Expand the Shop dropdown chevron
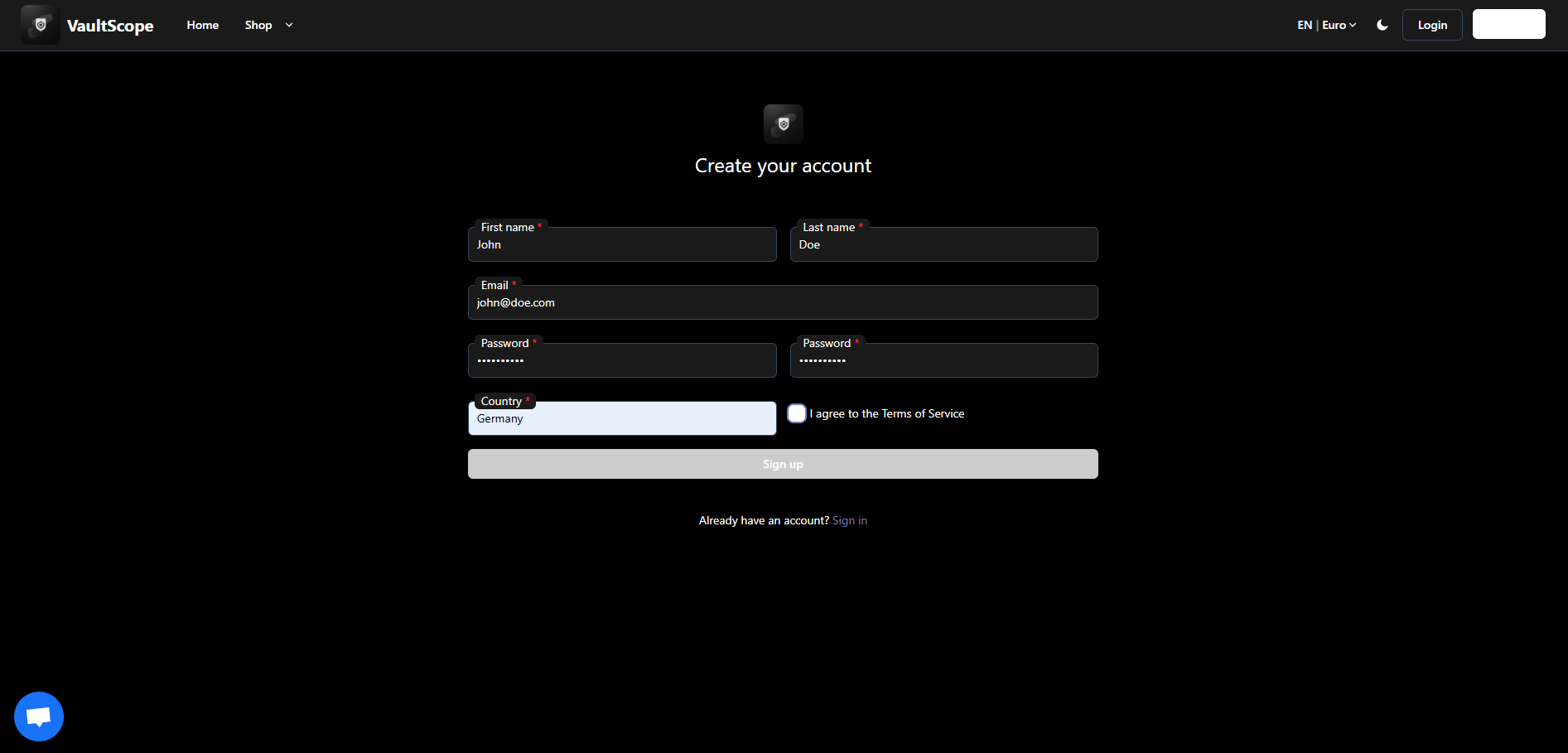This screenshot has height=753, width=1568. [288, 25]
